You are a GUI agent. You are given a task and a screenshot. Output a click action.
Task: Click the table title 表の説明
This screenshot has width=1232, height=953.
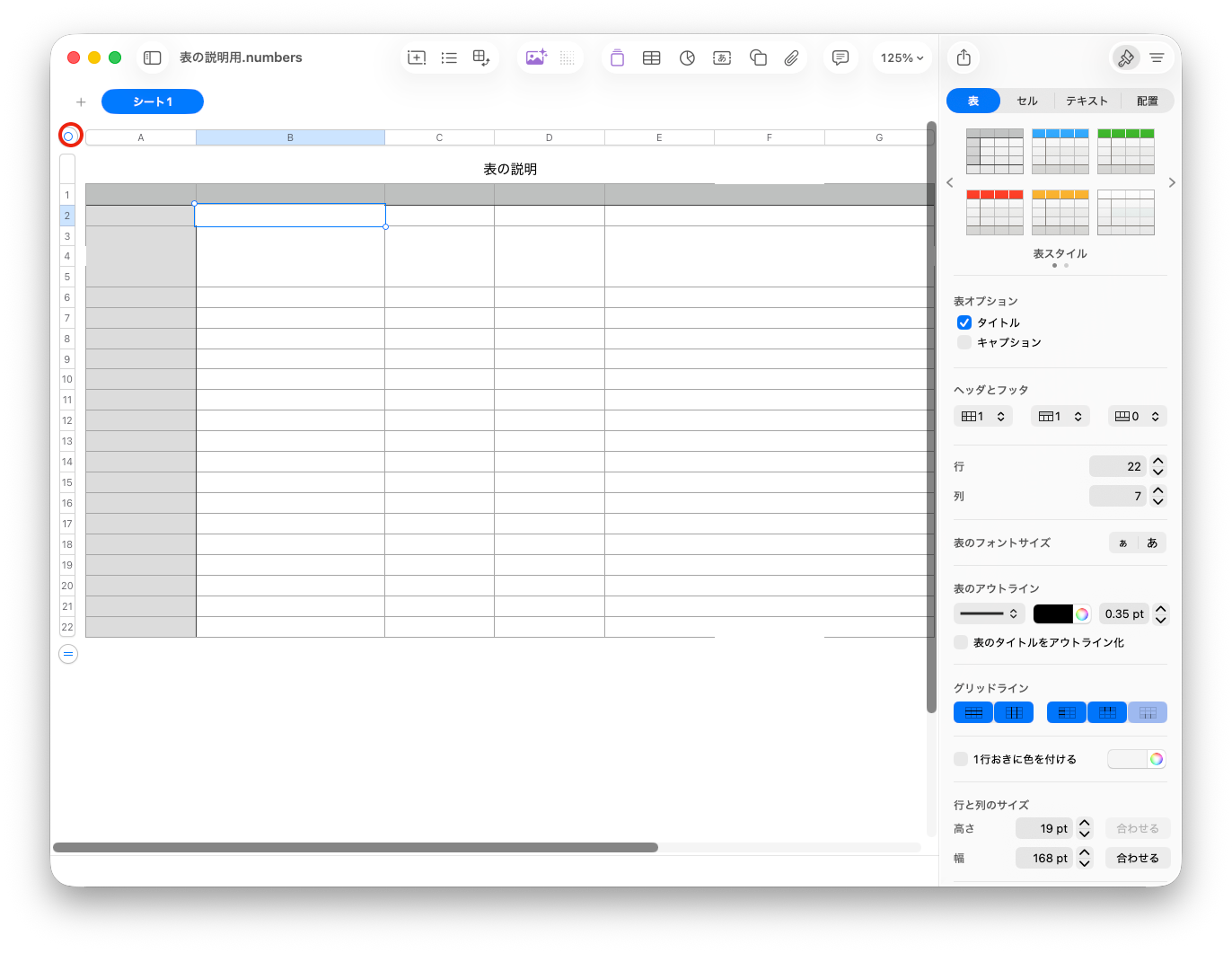point(510,169)
